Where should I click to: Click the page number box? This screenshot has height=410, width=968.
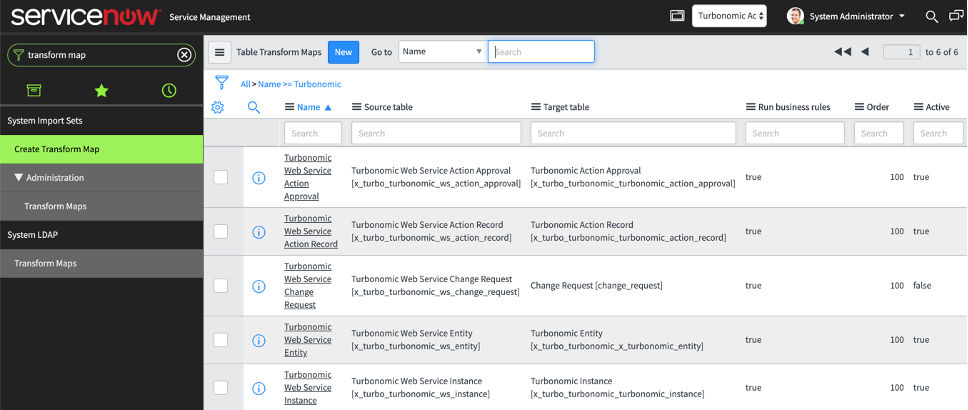click(902, 52)
